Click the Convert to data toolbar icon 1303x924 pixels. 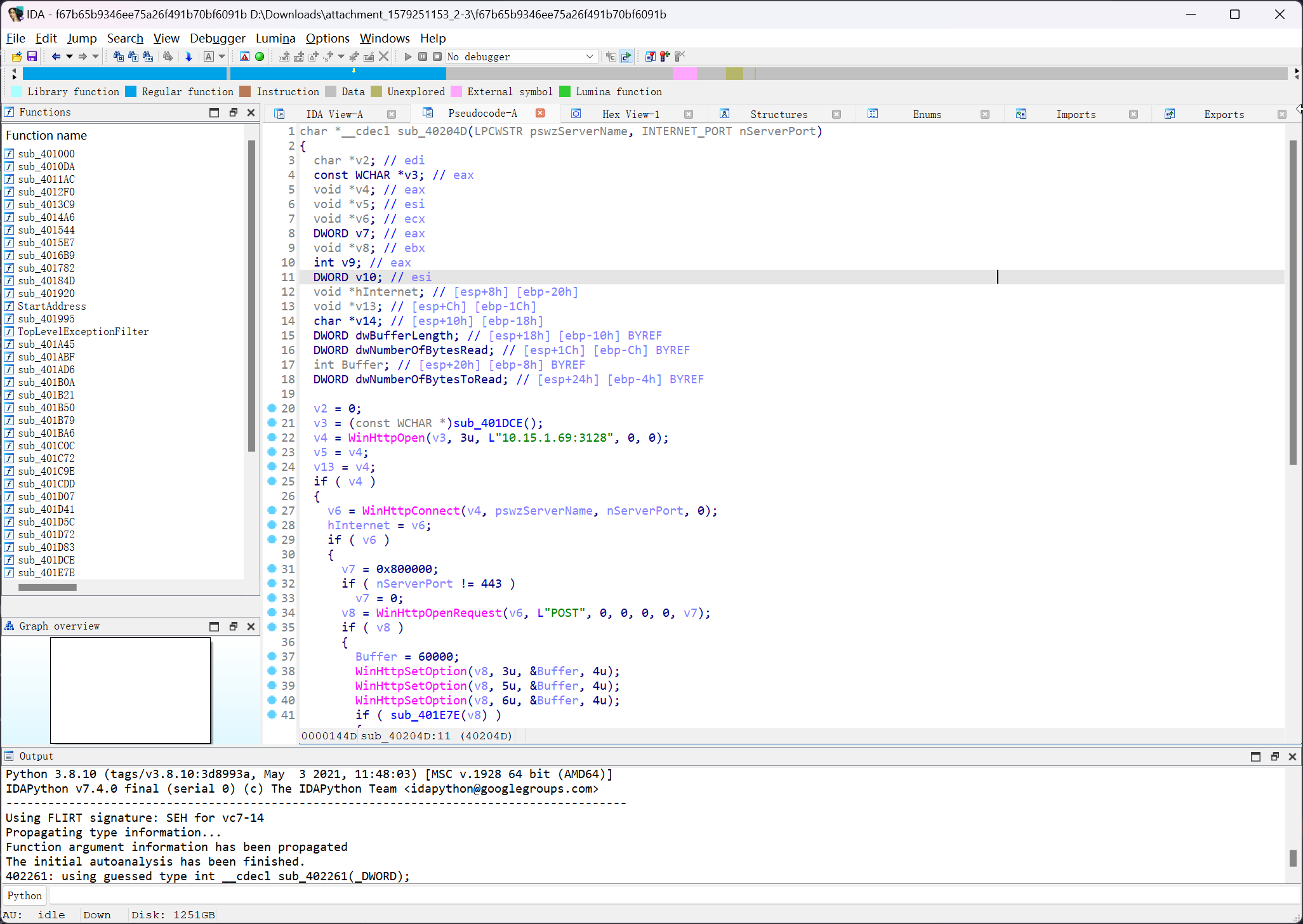pos(299,56)
